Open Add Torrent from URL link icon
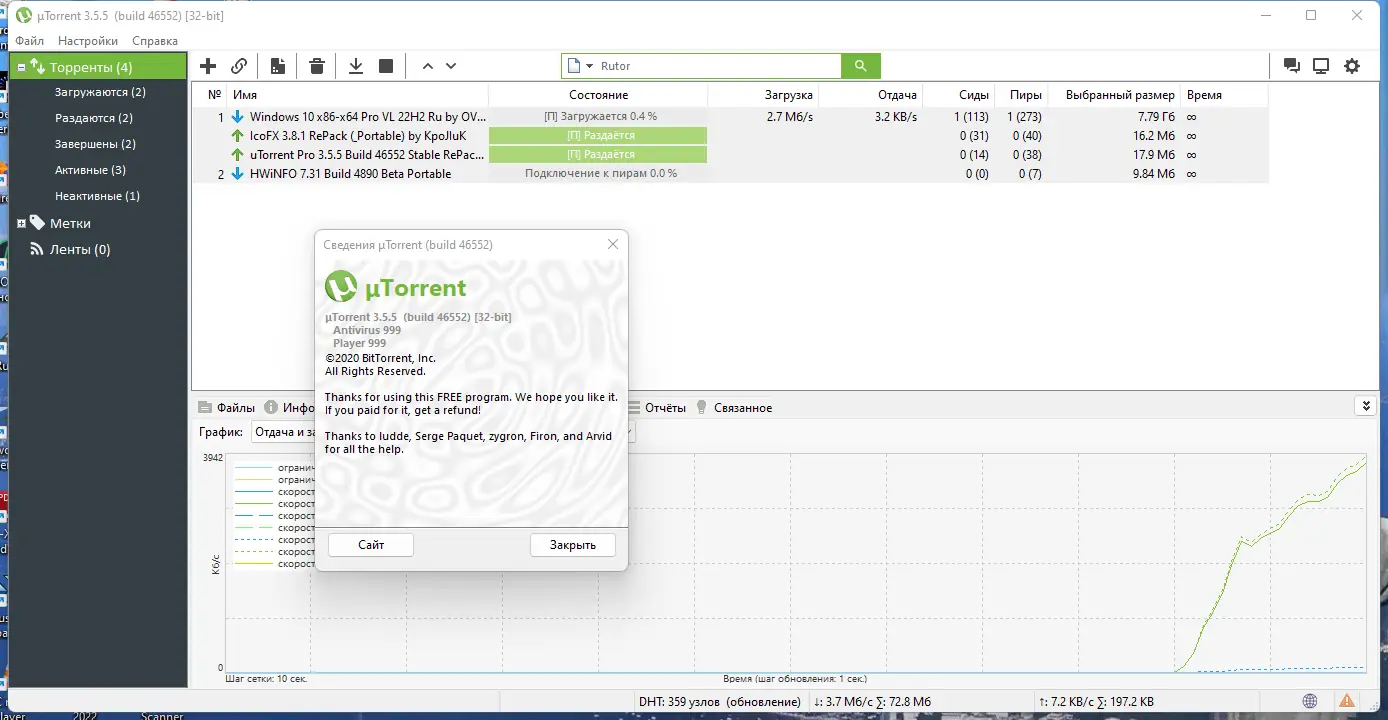1388x720 pixels. pos(239,65)
